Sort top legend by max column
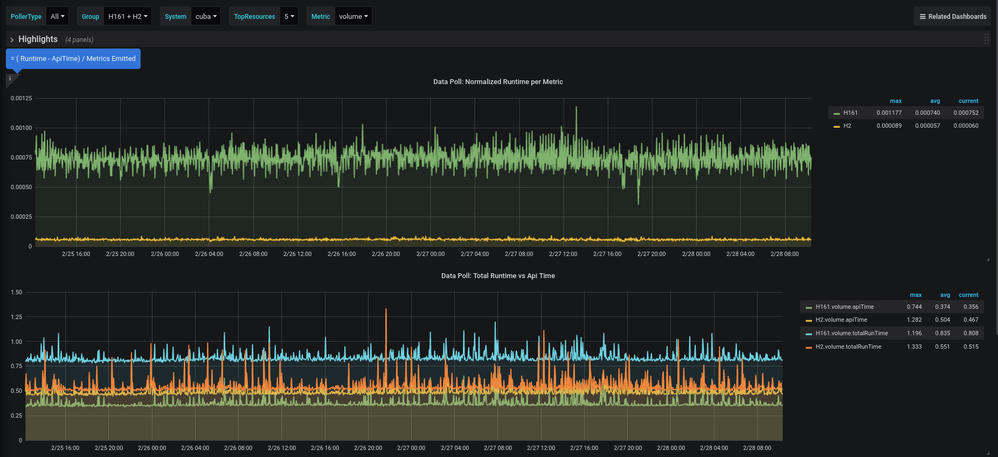 896,101
